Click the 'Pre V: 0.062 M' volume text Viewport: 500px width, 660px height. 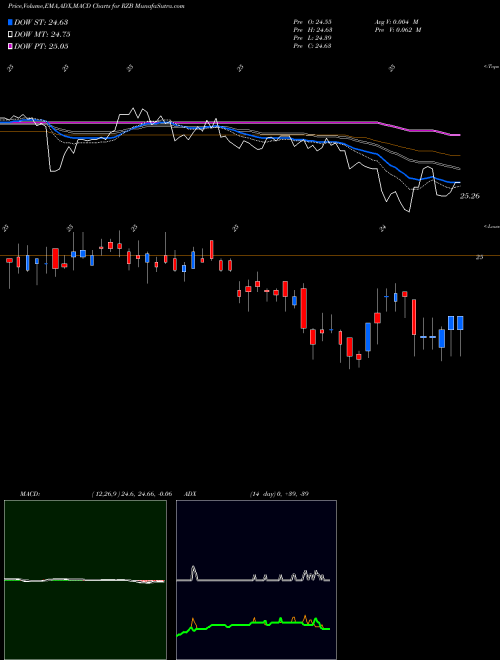pos(398,30)
